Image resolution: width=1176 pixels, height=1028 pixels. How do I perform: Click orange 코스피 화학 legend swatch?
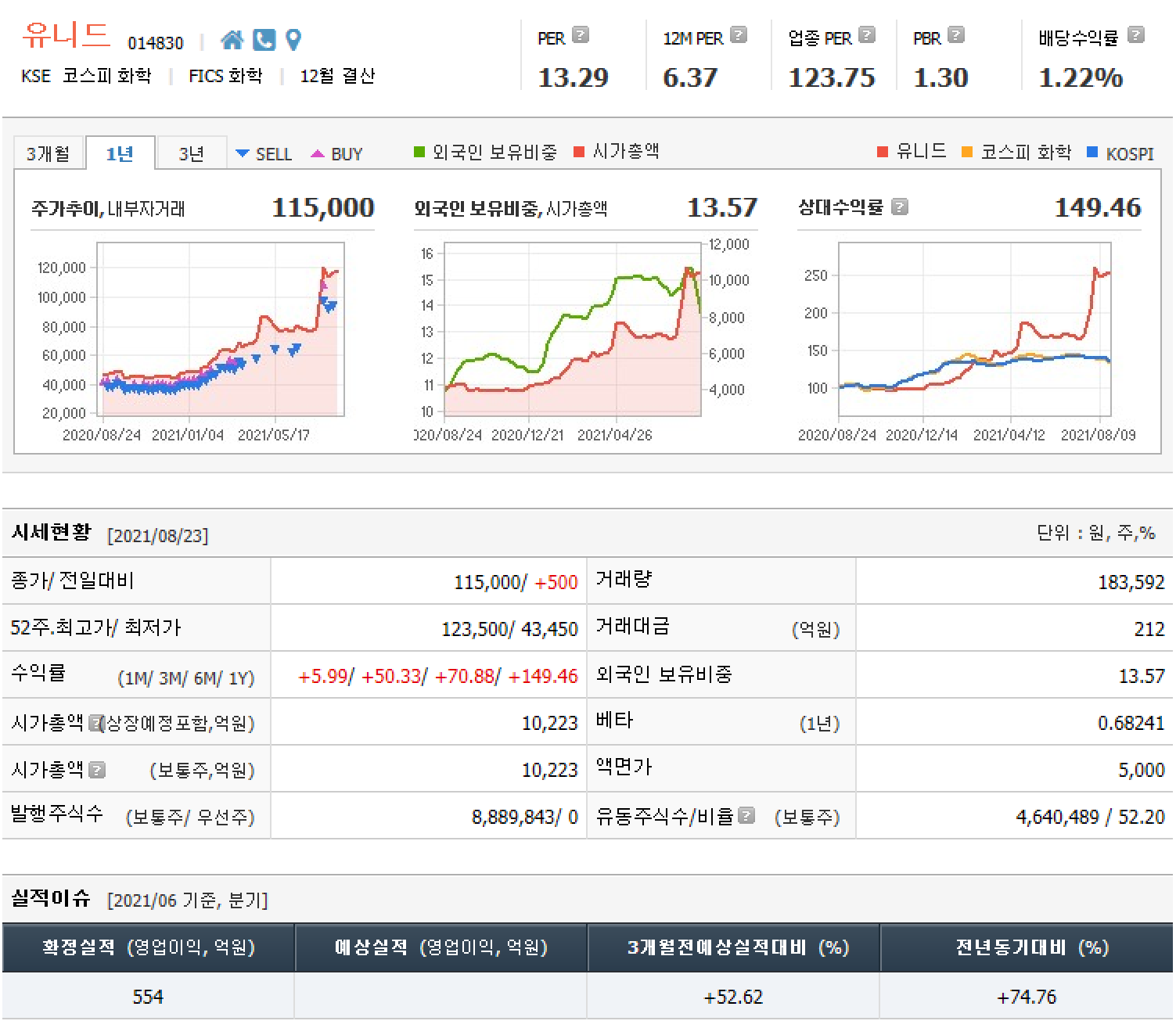pos(967,152)
